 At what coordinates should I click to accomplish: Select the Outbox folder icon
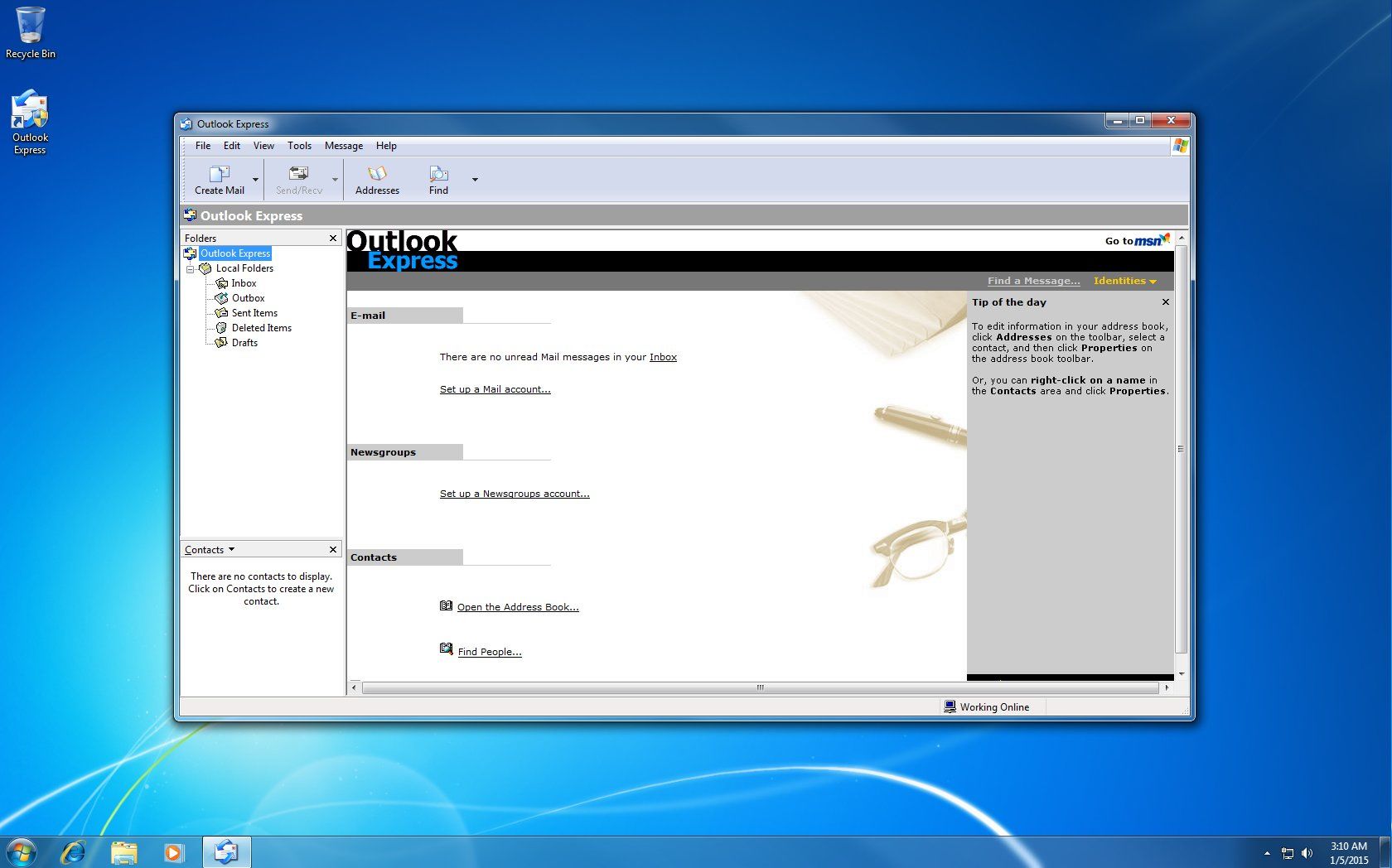point(221,298)
